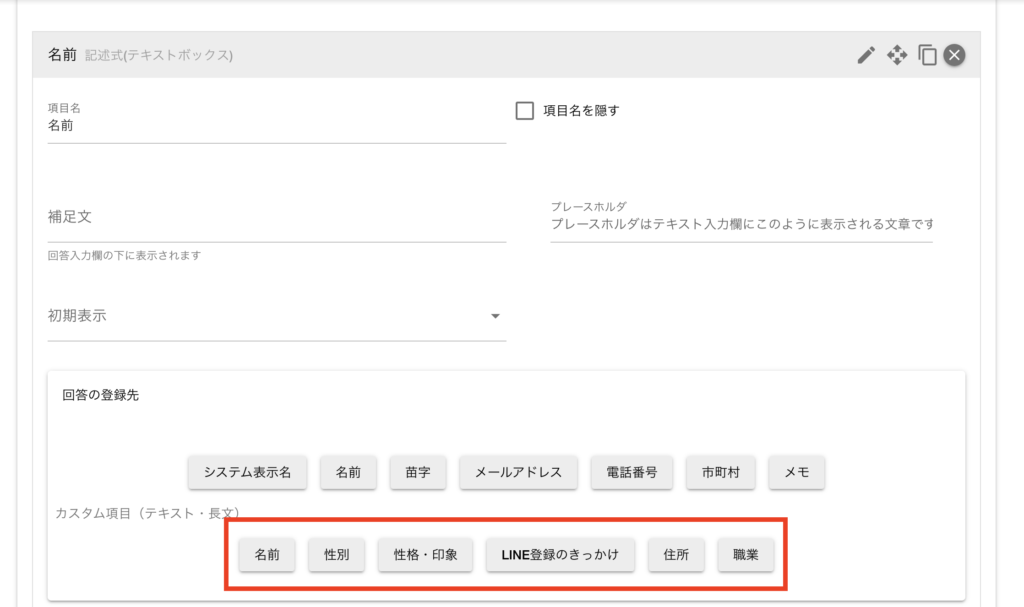Viewport: 1024px width, 607px height.
Task: Click the メモ button
Action: click(x=796, y=473)
